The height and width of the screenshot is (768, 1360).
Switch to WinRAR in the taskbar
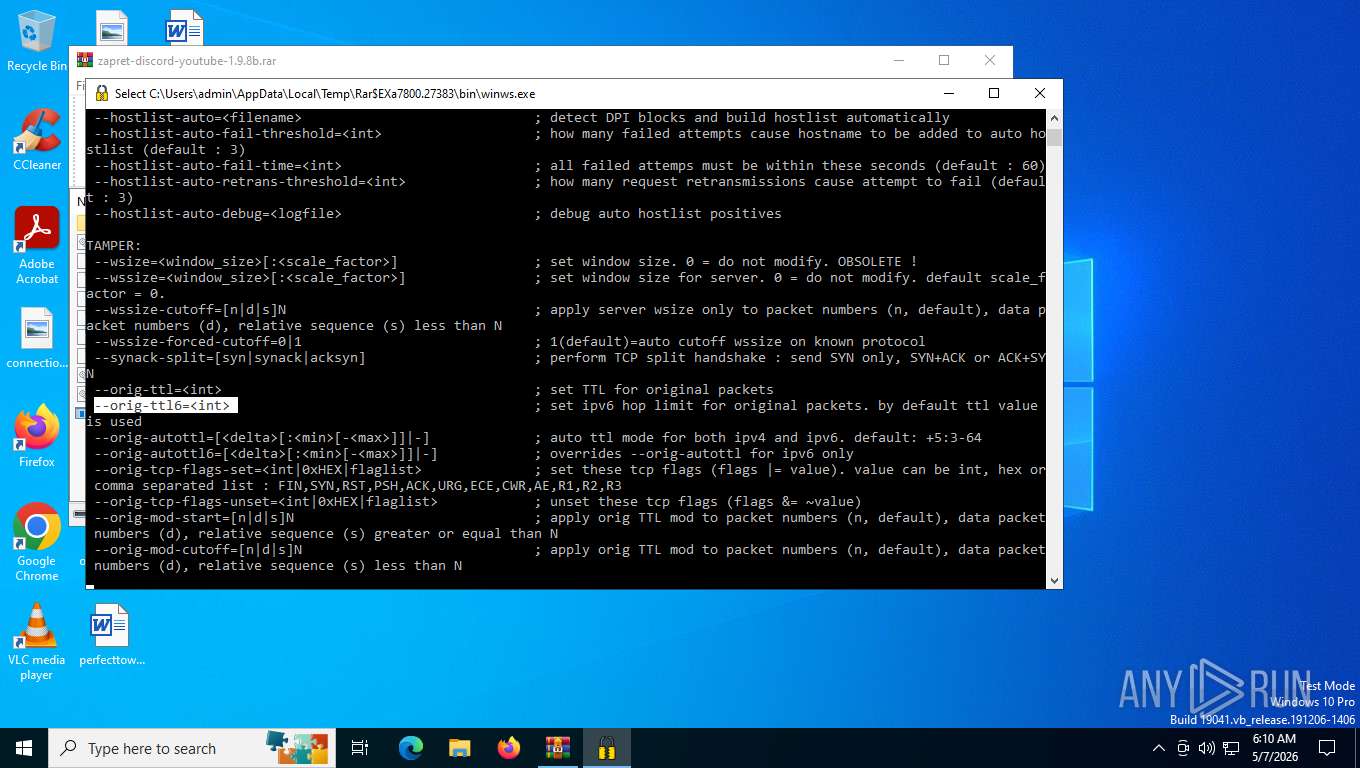pyautogui.click(x=557, y=748)
